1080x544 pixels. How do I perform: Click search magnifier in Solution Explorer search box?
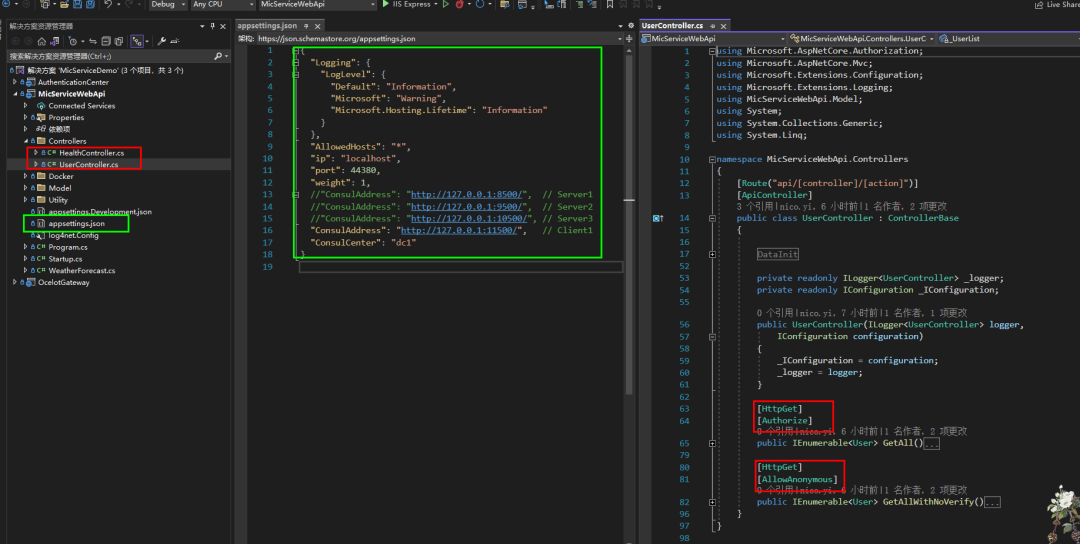point(218,56)
